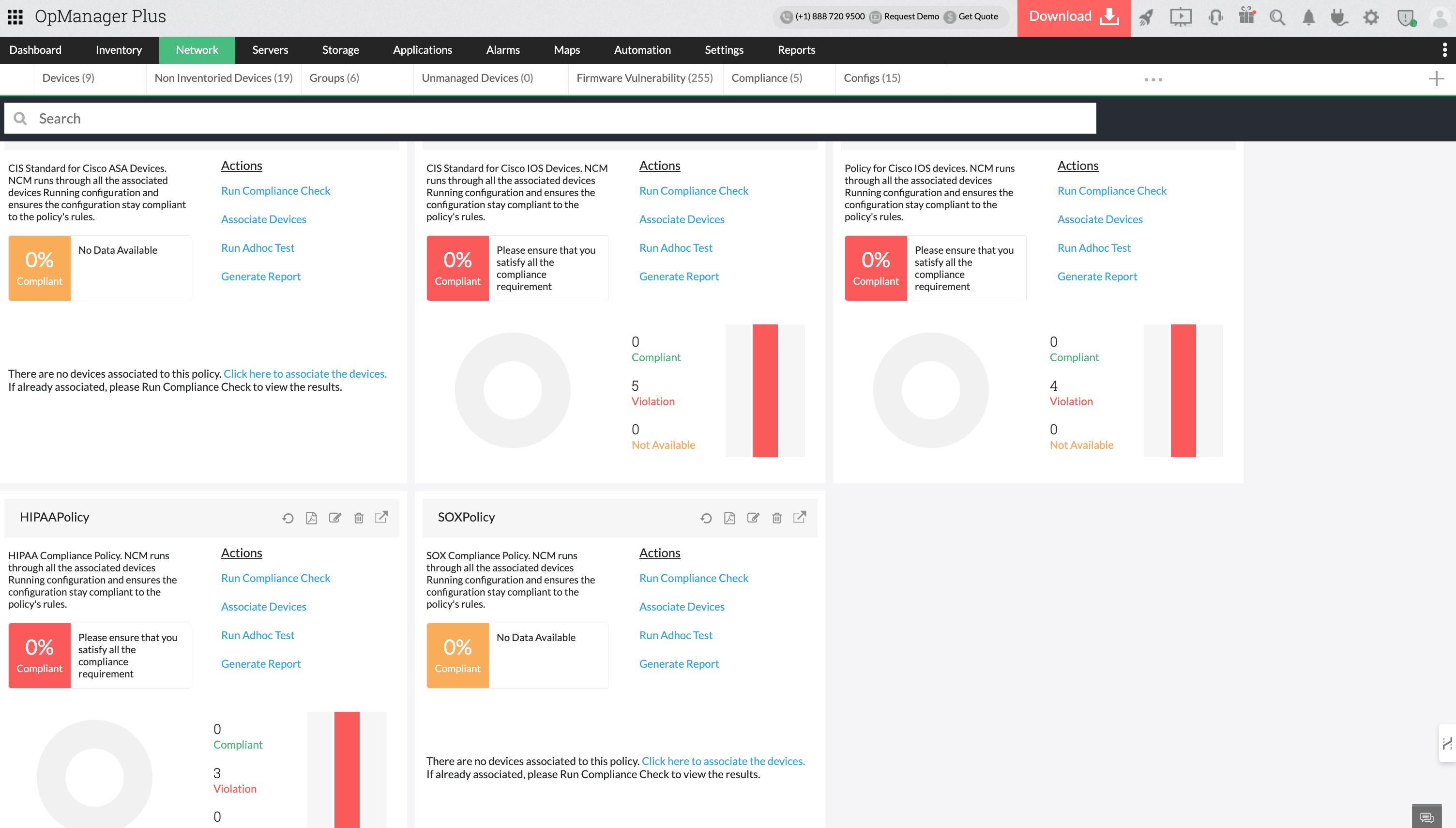The width and height of the screenshot is (1456, 828).
Task: Open the Maps menu
Action: tap(567, 50)
